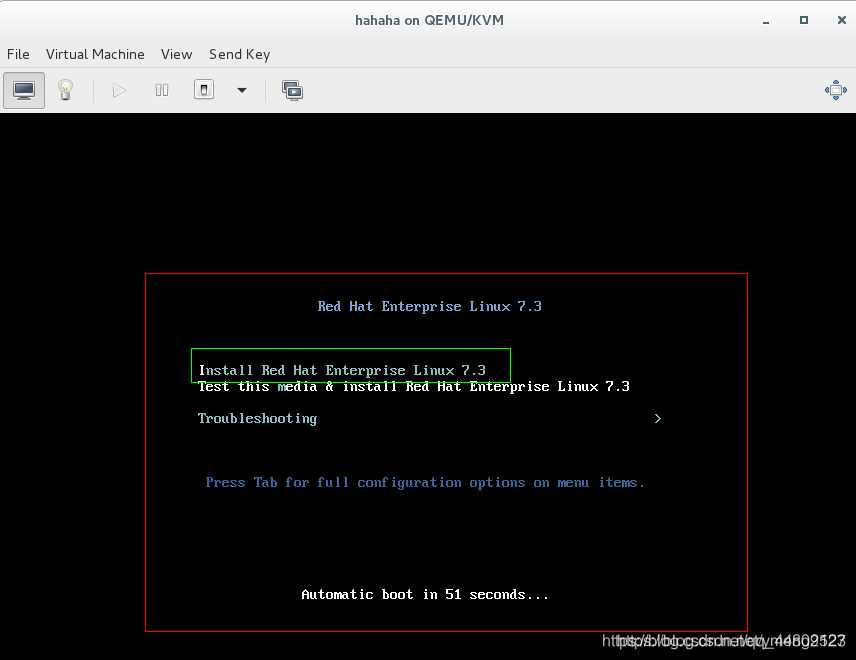Click Red Hat Enterprise Linux 7.3 heading

coord(430,306)
